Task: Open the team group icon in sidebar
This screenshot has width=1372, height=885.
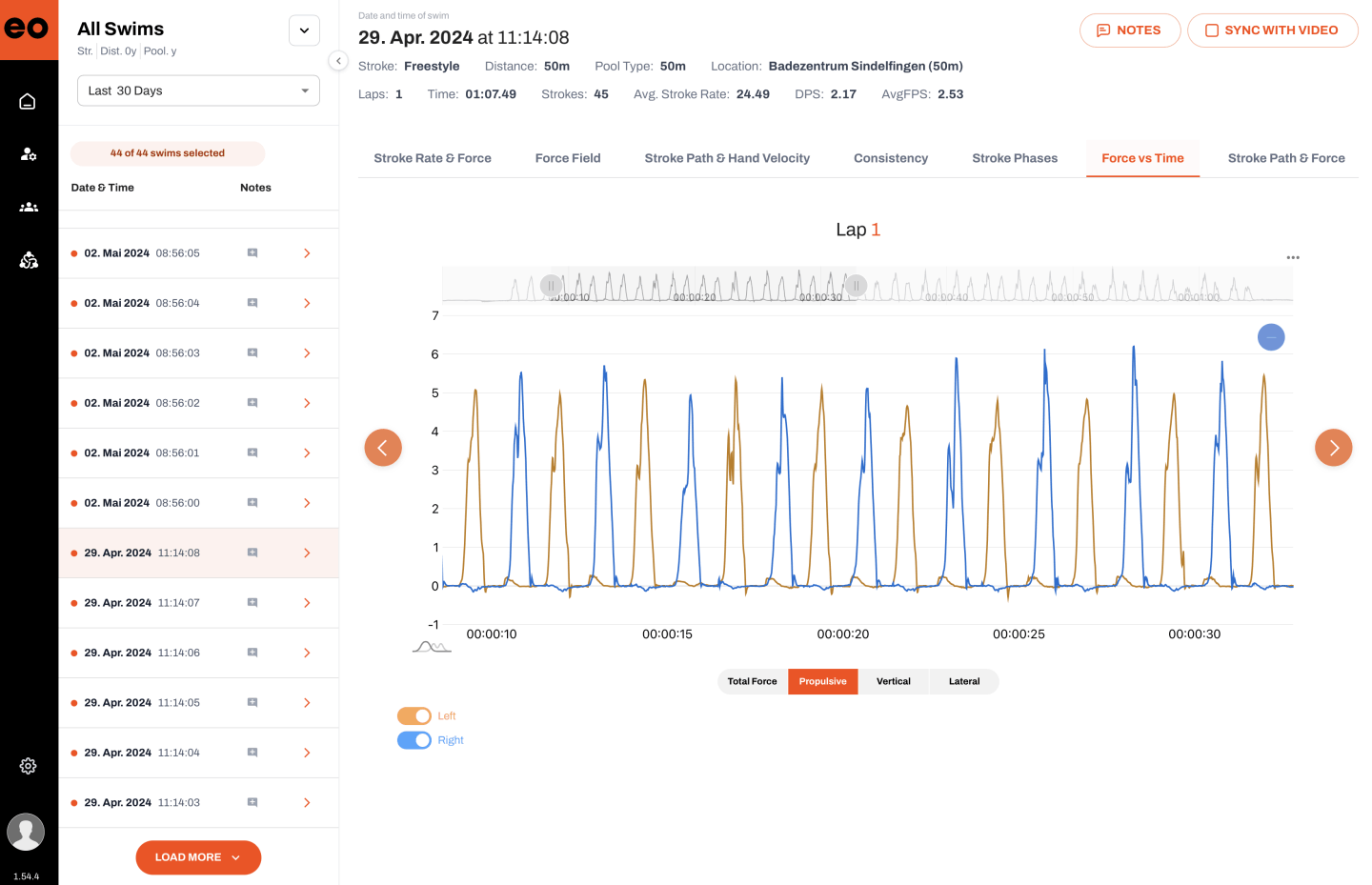Action: [x=29, y=207]
